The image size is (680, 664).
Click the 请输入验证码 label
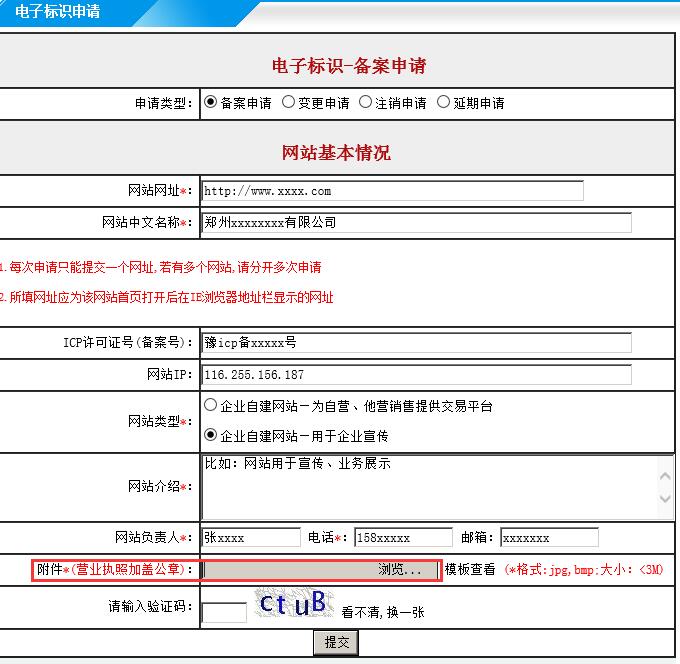[150, 606]
